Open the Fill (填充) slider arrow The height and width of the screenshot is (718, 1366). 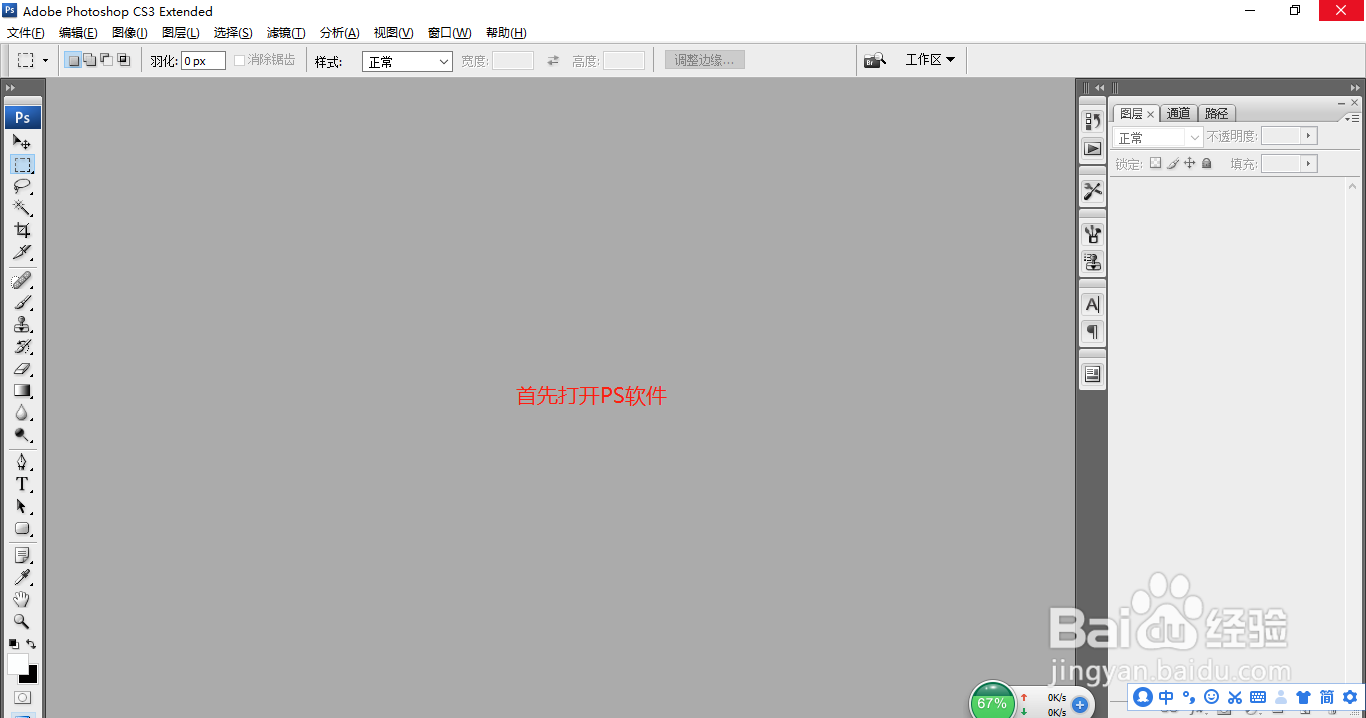pos(1309,163)
